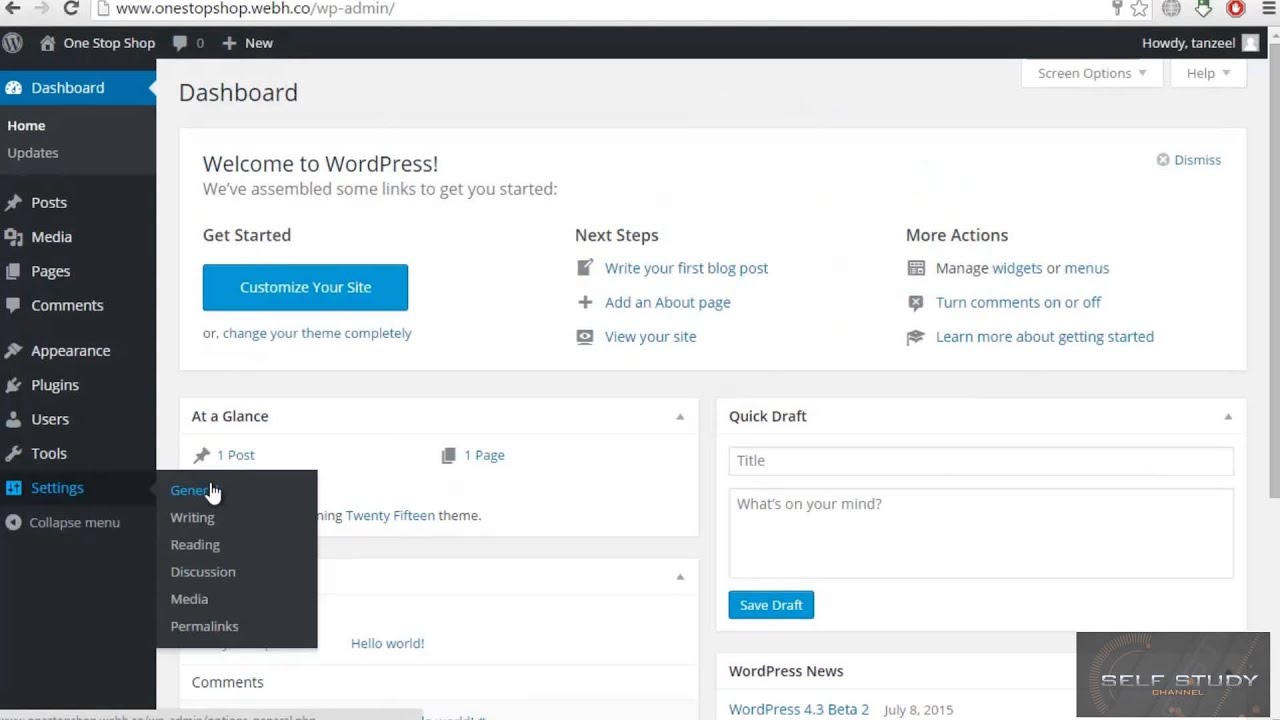1280x720 pixels.
Task: Click the Dismiss X icon on Welcome panel
Action: 1163,160
